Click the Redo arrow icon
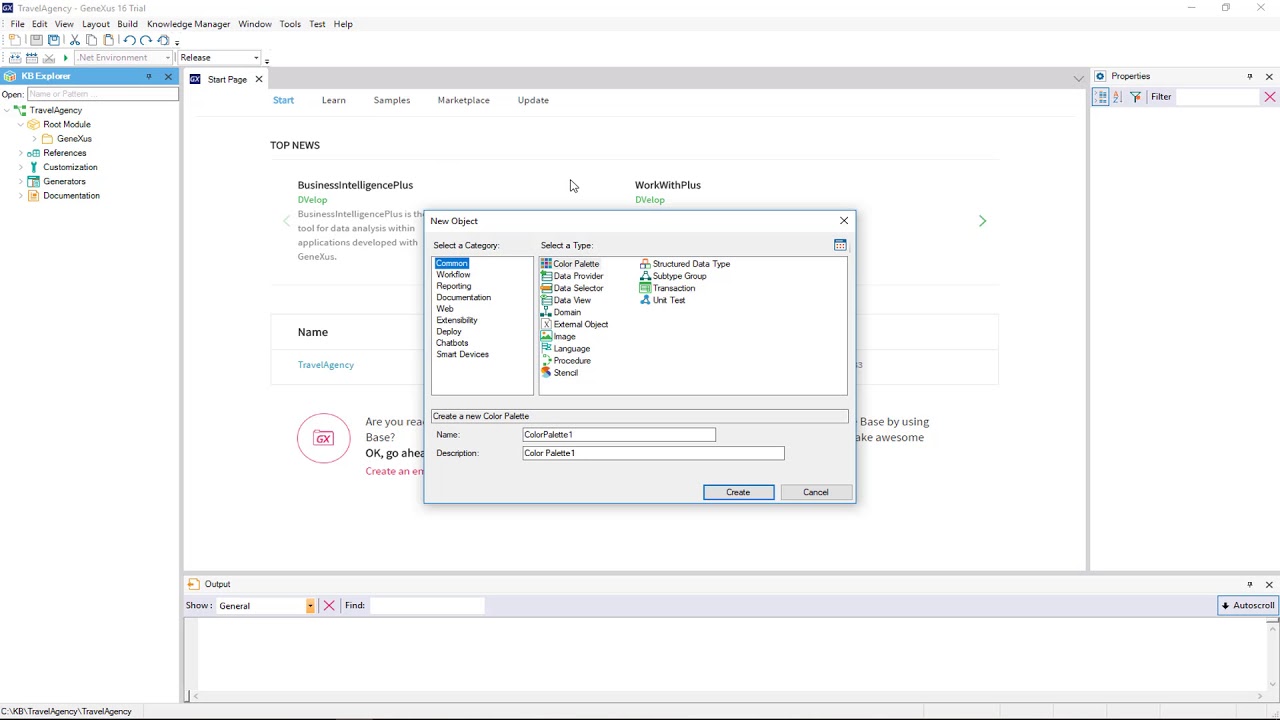 (x=146, y=40)
